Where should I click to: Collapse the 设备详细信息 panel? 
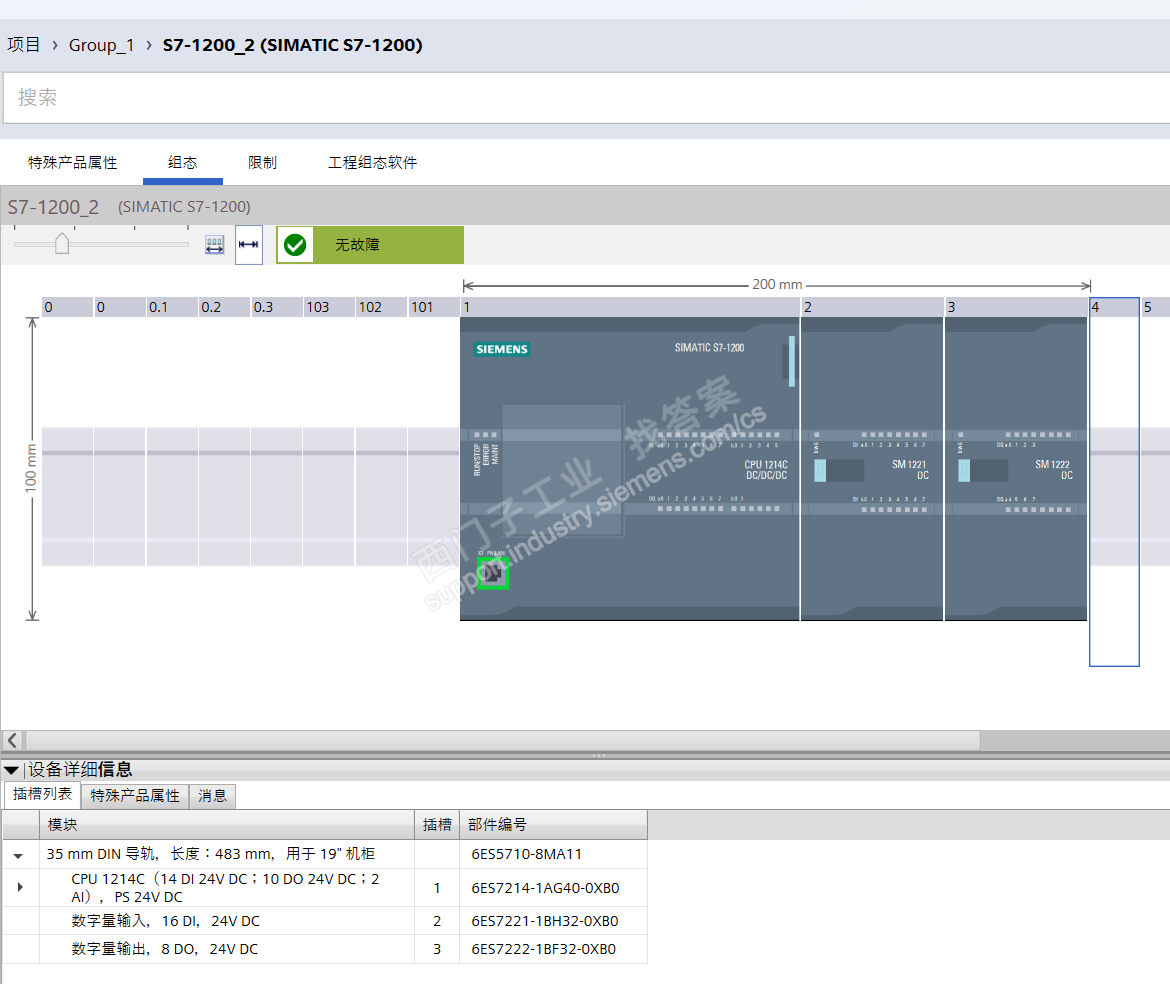point(11,770)
